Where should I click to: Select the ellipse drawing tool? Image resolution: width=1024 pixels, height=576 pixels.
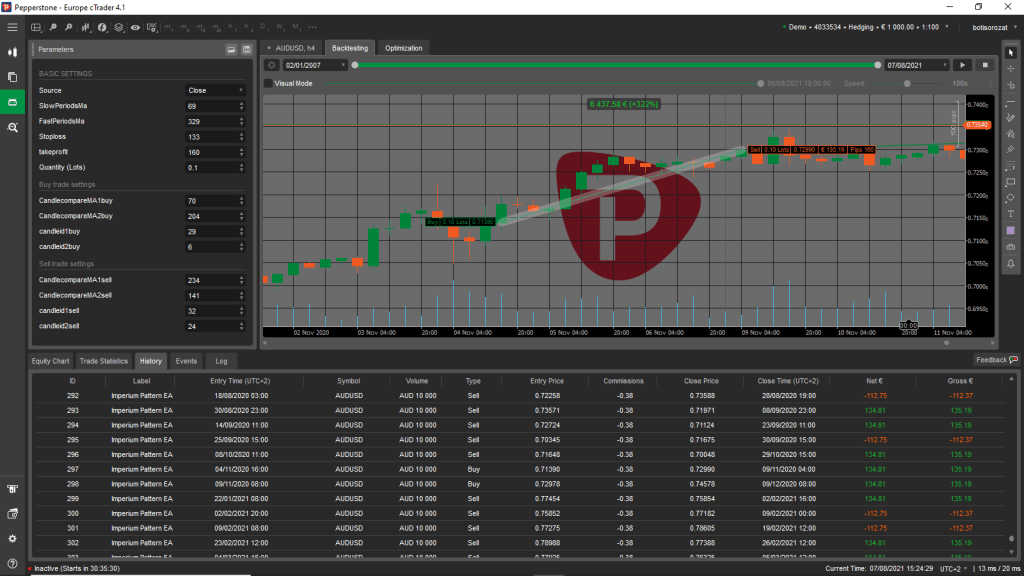point(1011,197)
